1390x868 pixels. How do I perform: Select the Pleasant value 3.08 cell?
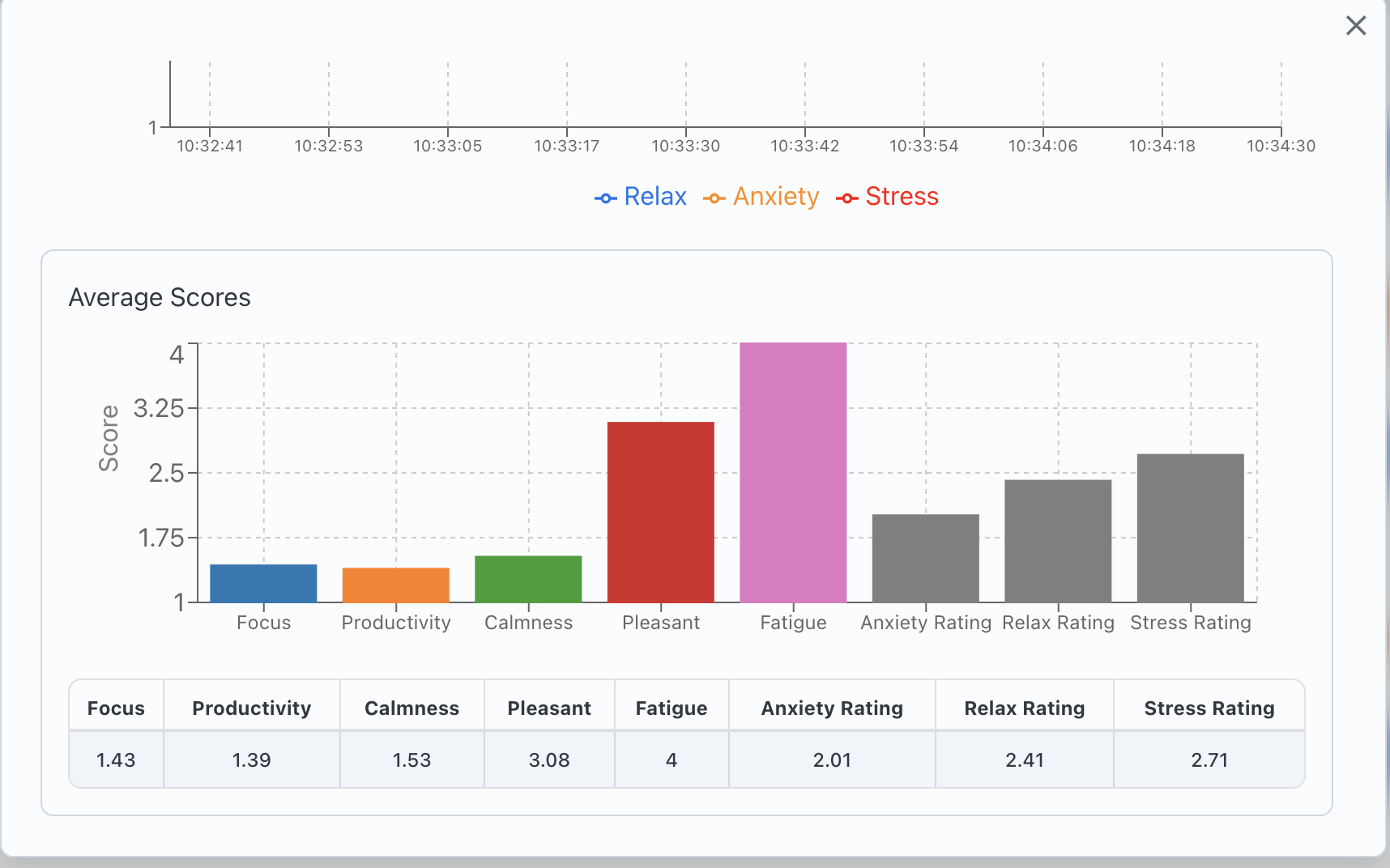549,759
